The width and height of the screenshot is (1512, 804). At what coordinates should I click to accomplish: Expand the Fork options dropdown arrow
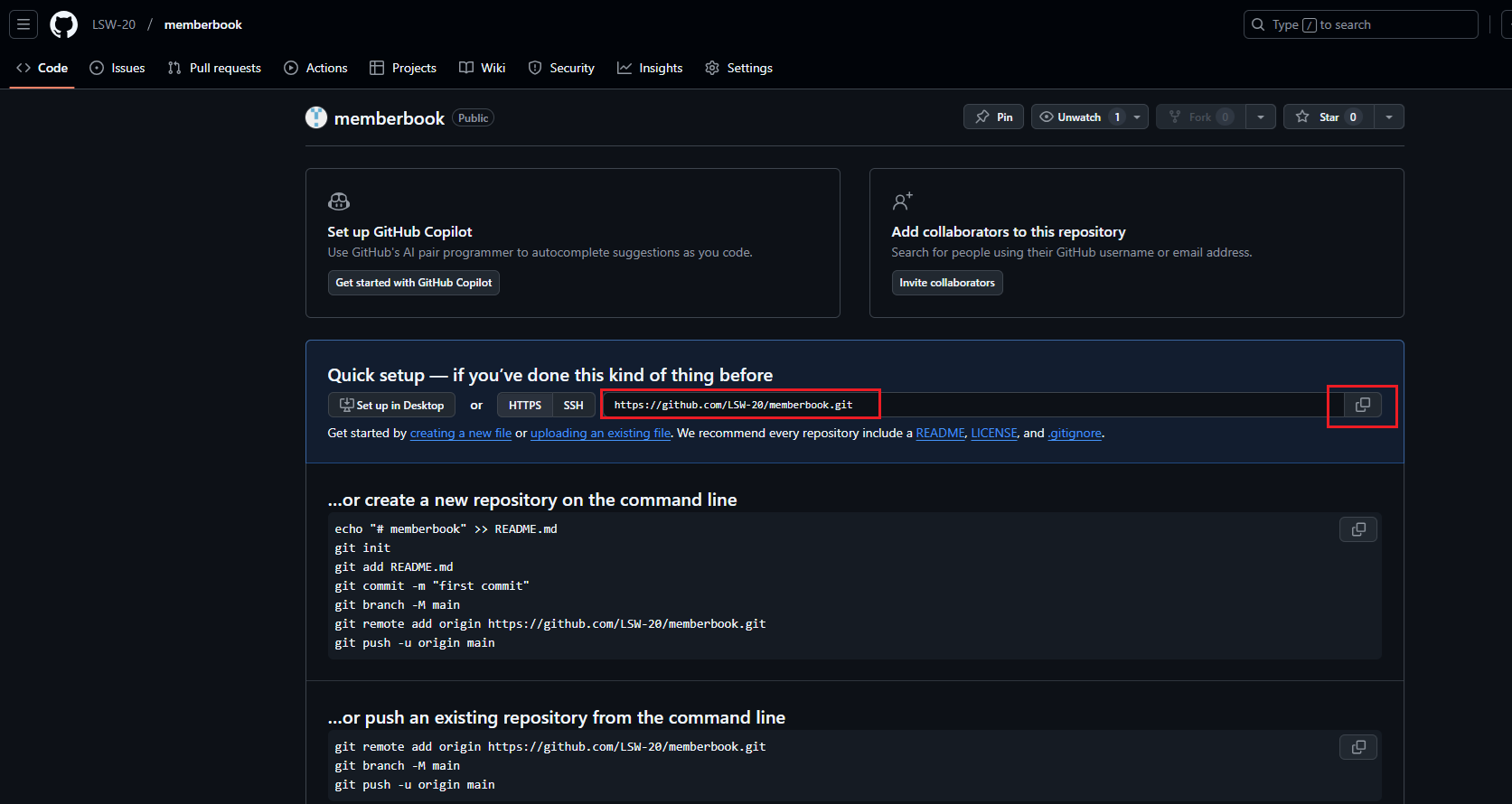1261,117
